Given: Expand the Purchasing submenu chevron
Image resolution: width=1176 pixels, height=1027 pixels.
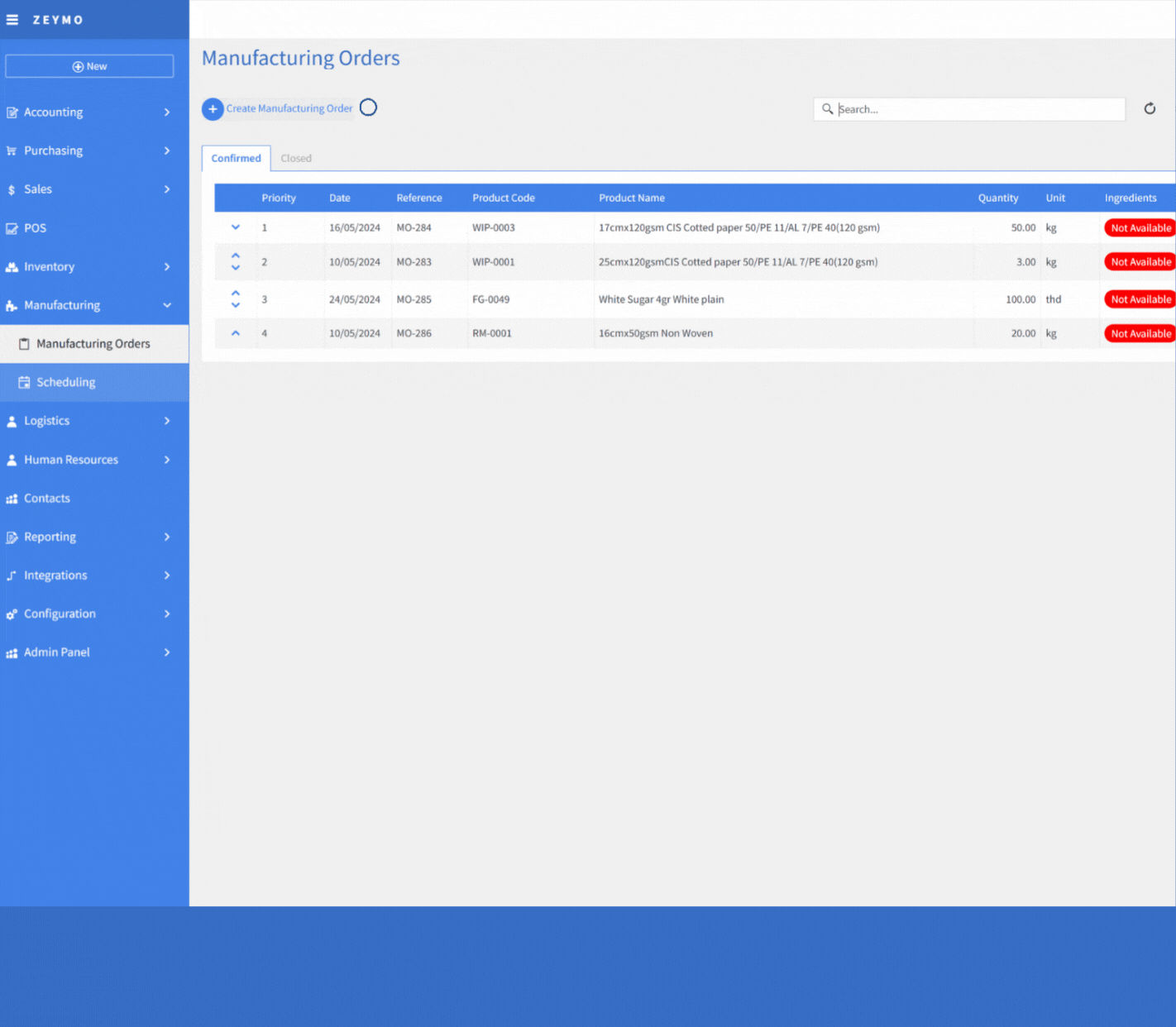Looking at the screenshot, I should coord(167,150).
